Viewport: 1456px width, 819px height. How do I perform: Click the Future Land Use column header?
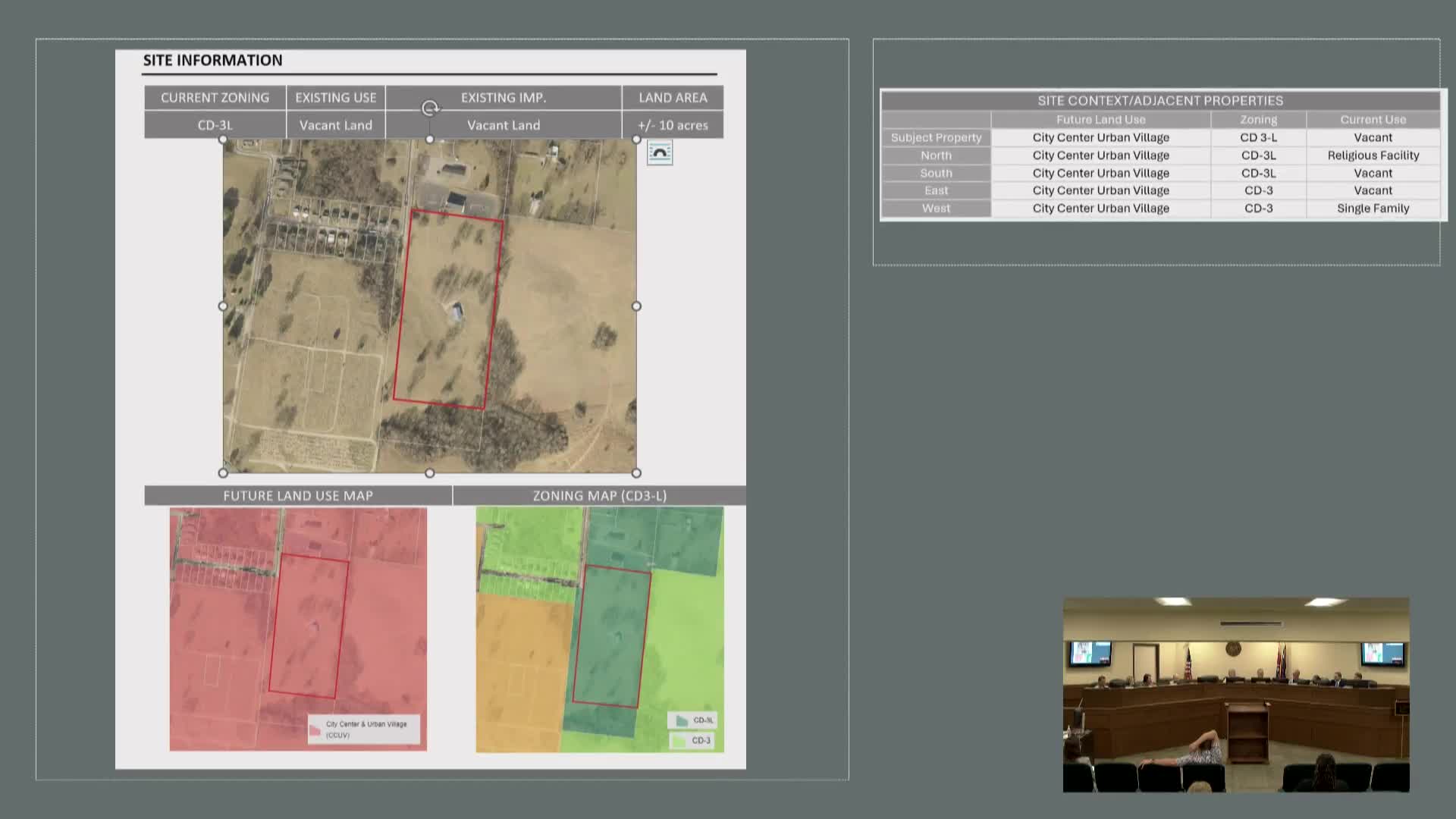[1101, 120]
